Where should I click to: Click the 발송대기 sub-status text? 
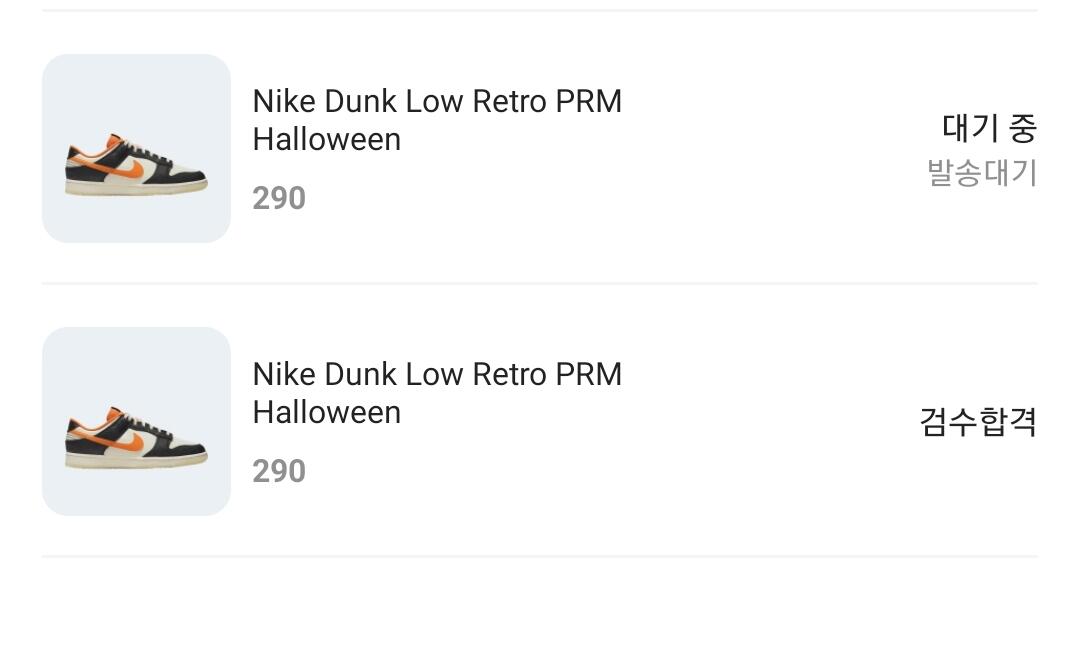[982, 173]
